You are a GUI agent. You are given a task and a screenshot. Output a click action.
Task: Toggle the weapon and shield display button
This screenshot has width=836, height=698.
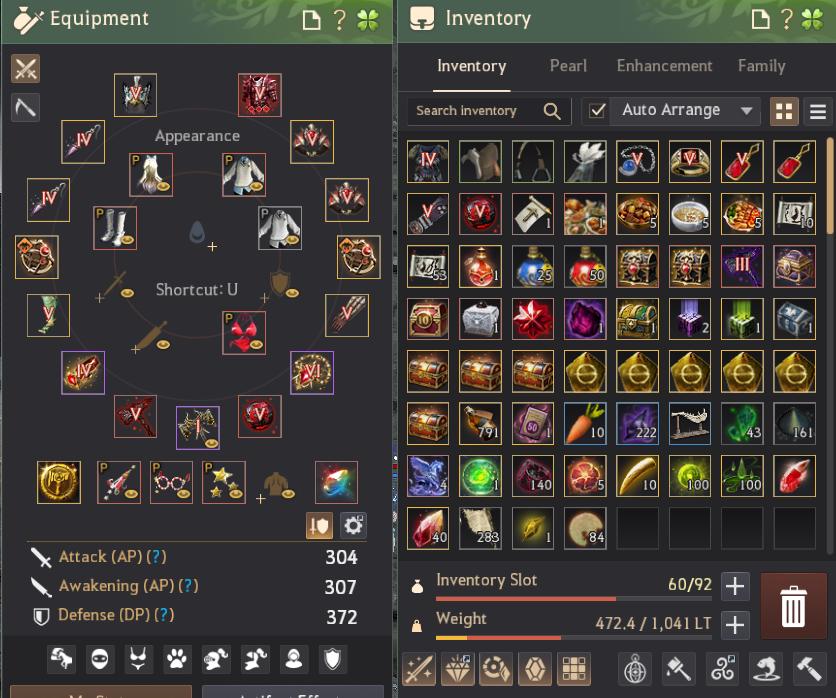click(319, 526)
